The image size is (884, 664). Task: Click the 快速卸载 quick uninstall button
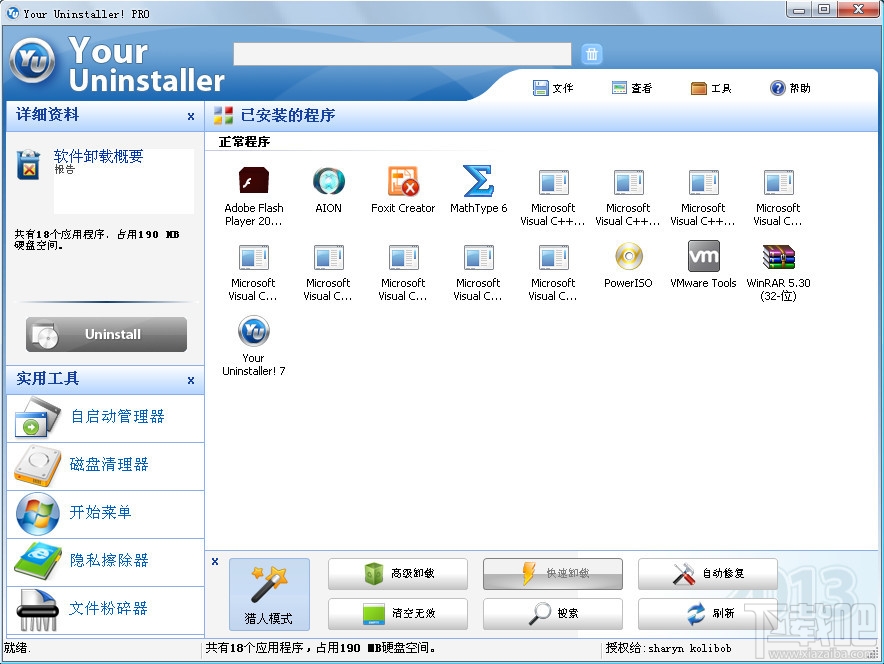(x=552, y=574)
